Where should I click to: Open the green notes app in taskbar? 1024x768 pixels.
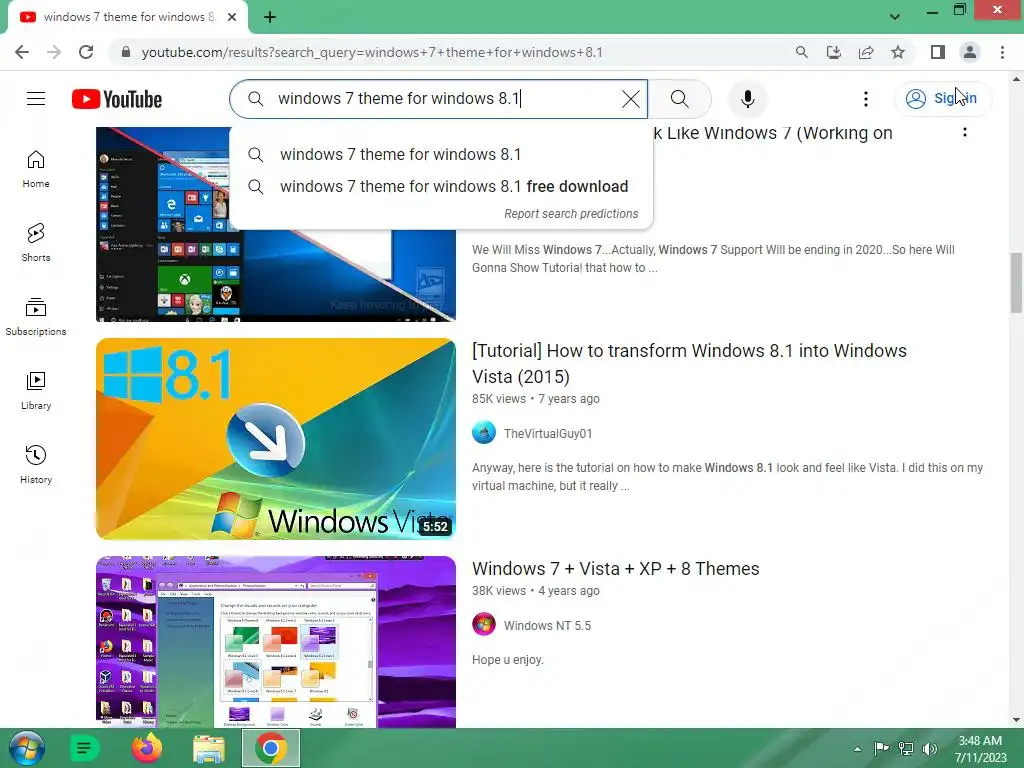84,748
